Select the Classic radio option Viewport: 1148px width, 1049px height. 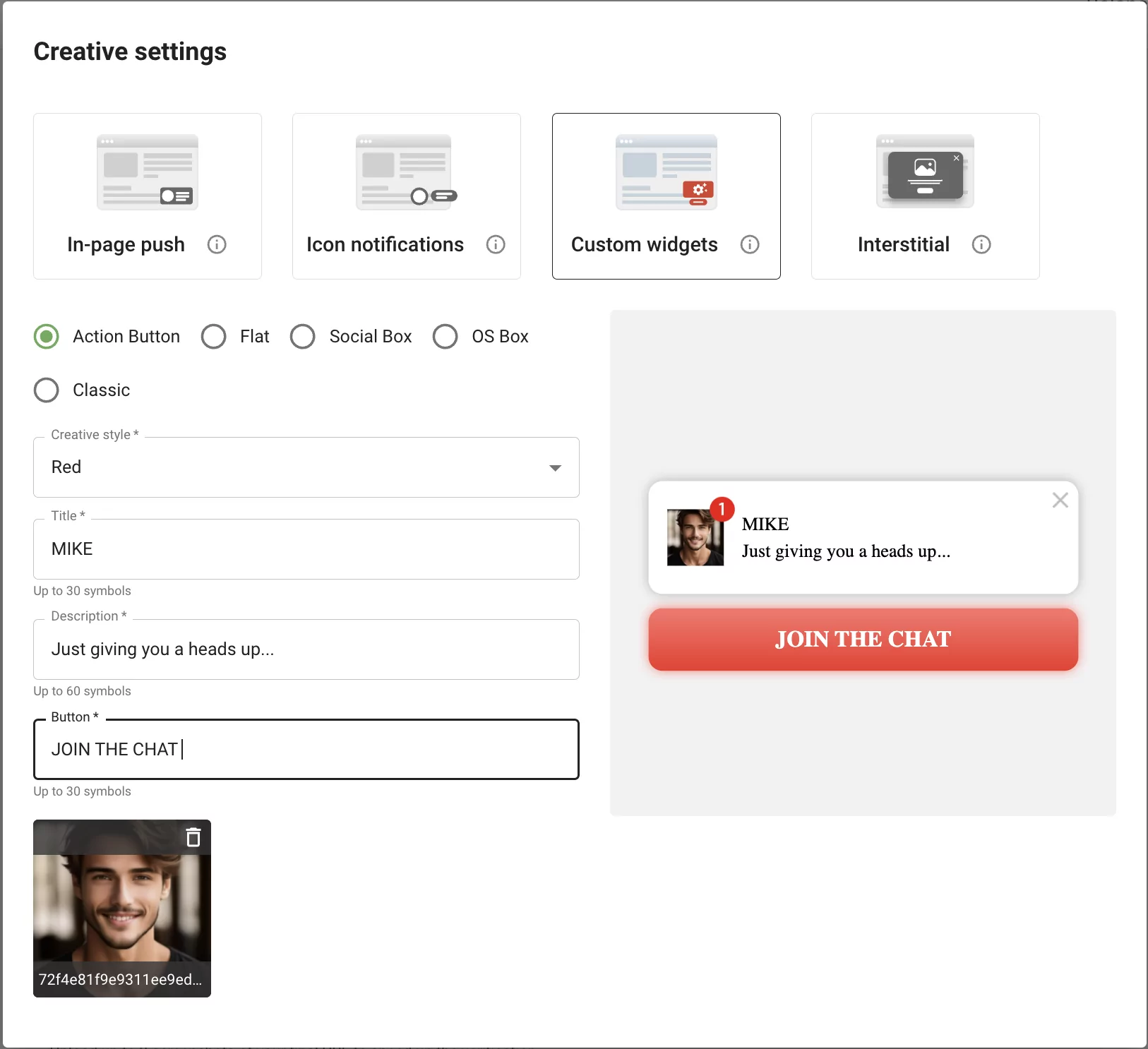point(47,390)
